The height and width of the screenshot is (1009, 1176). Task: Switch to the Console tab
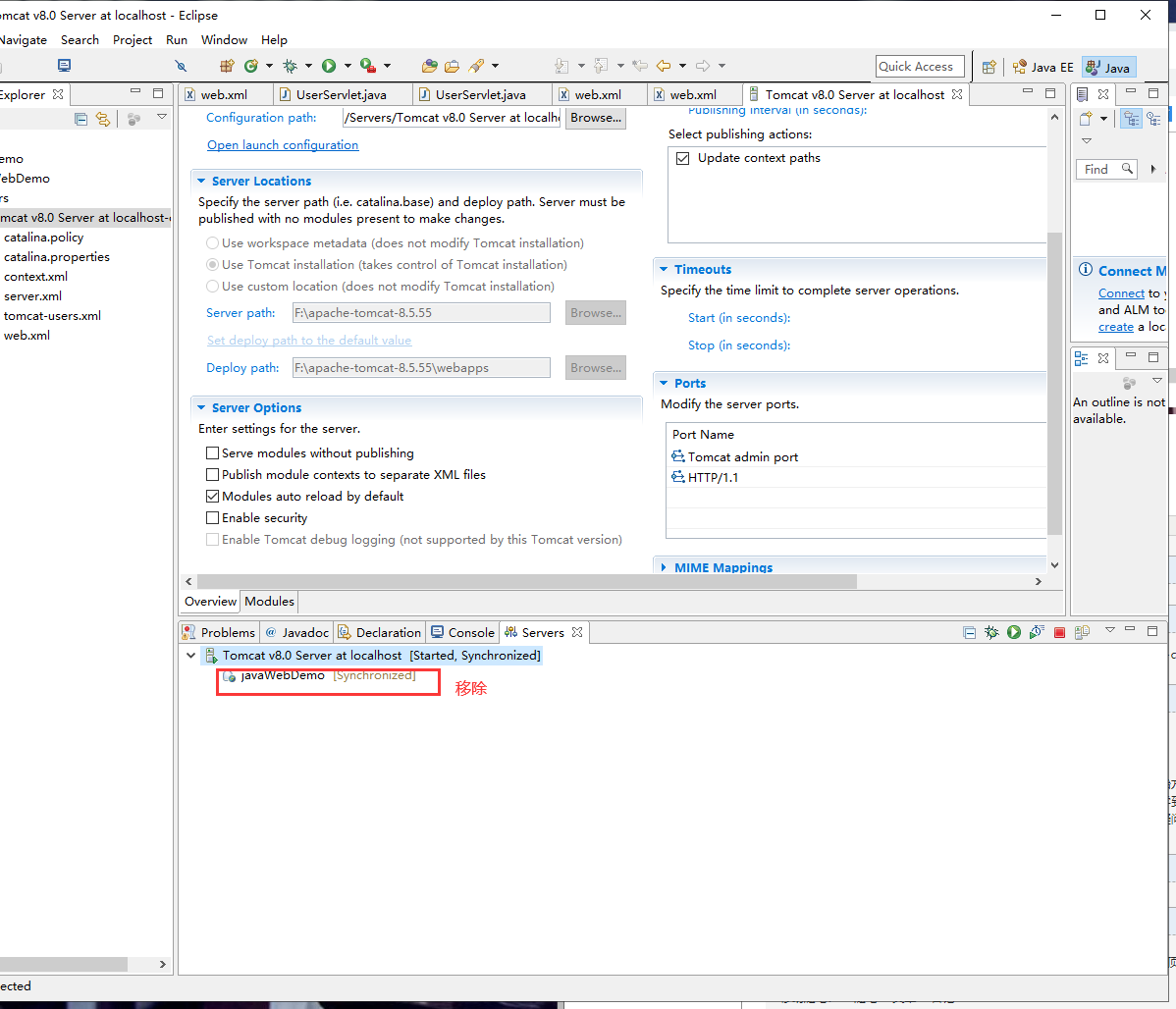[x=462, y=632]
